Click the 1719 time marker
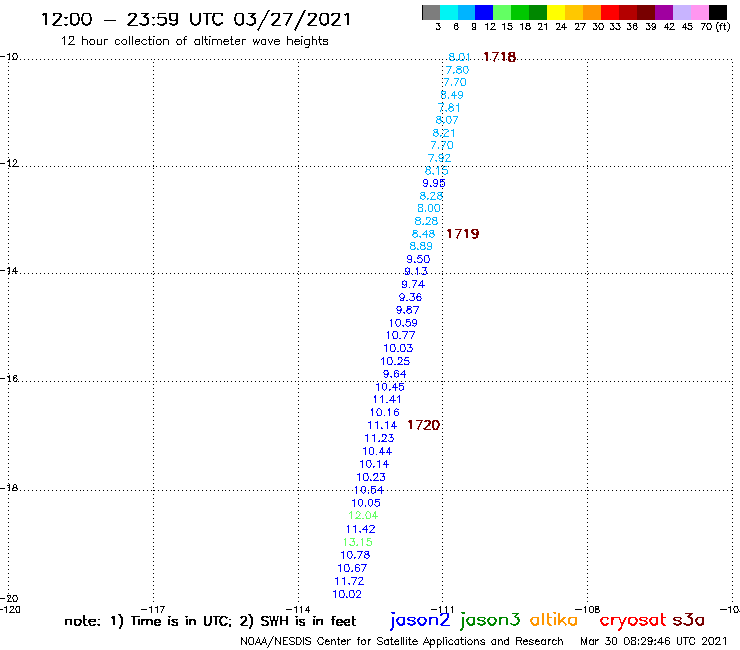This screenshot has width=740, height=650. coord(462,234)
